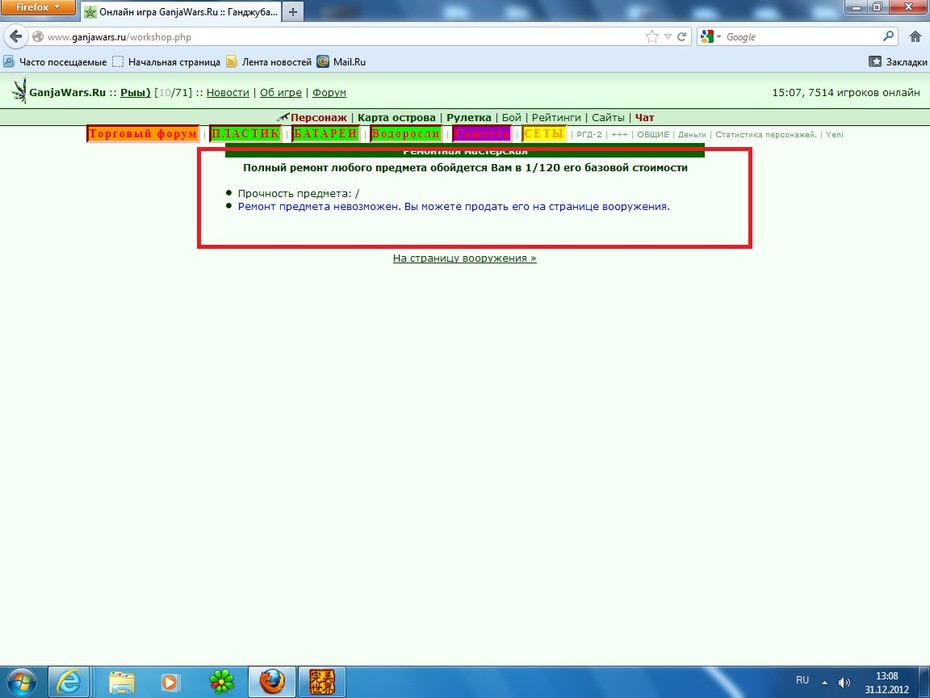Click the search magnifier icon
This screenshot has height=698, width=930.
(x=888, y=37)
